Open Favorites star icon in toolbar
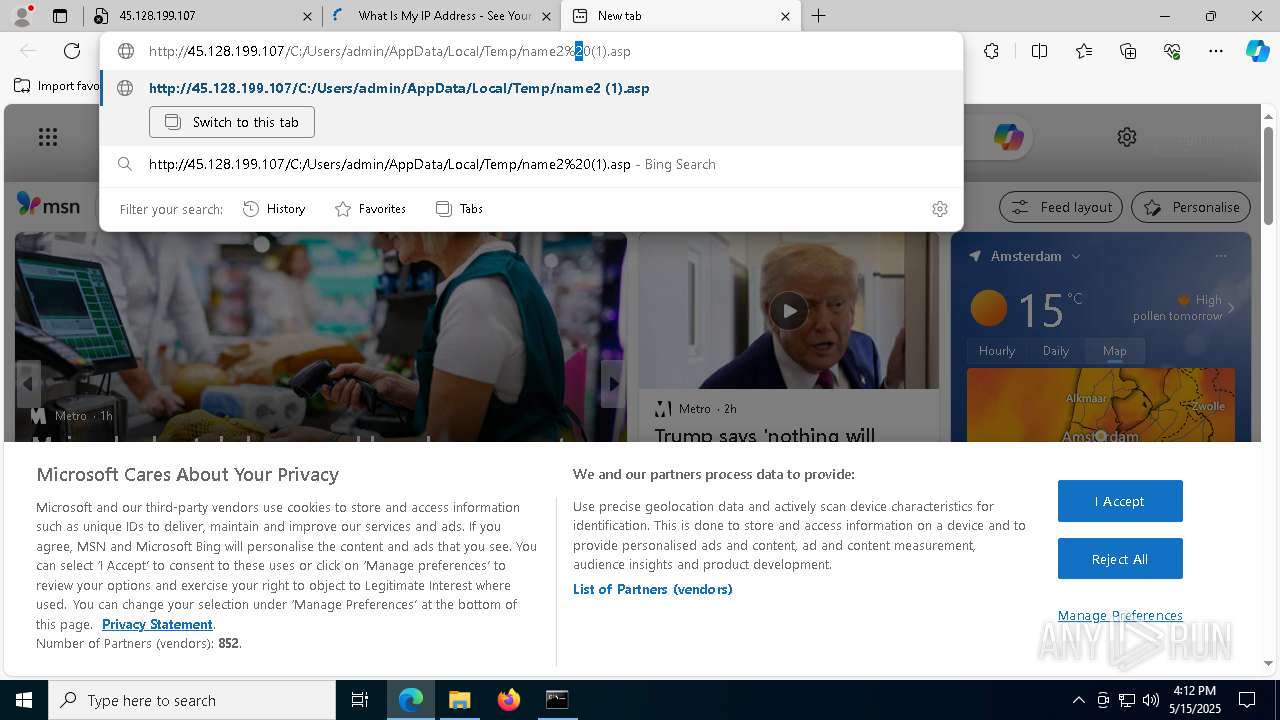The height and width of the screenshot is (720, 1280). click(x=1084, y=51)
